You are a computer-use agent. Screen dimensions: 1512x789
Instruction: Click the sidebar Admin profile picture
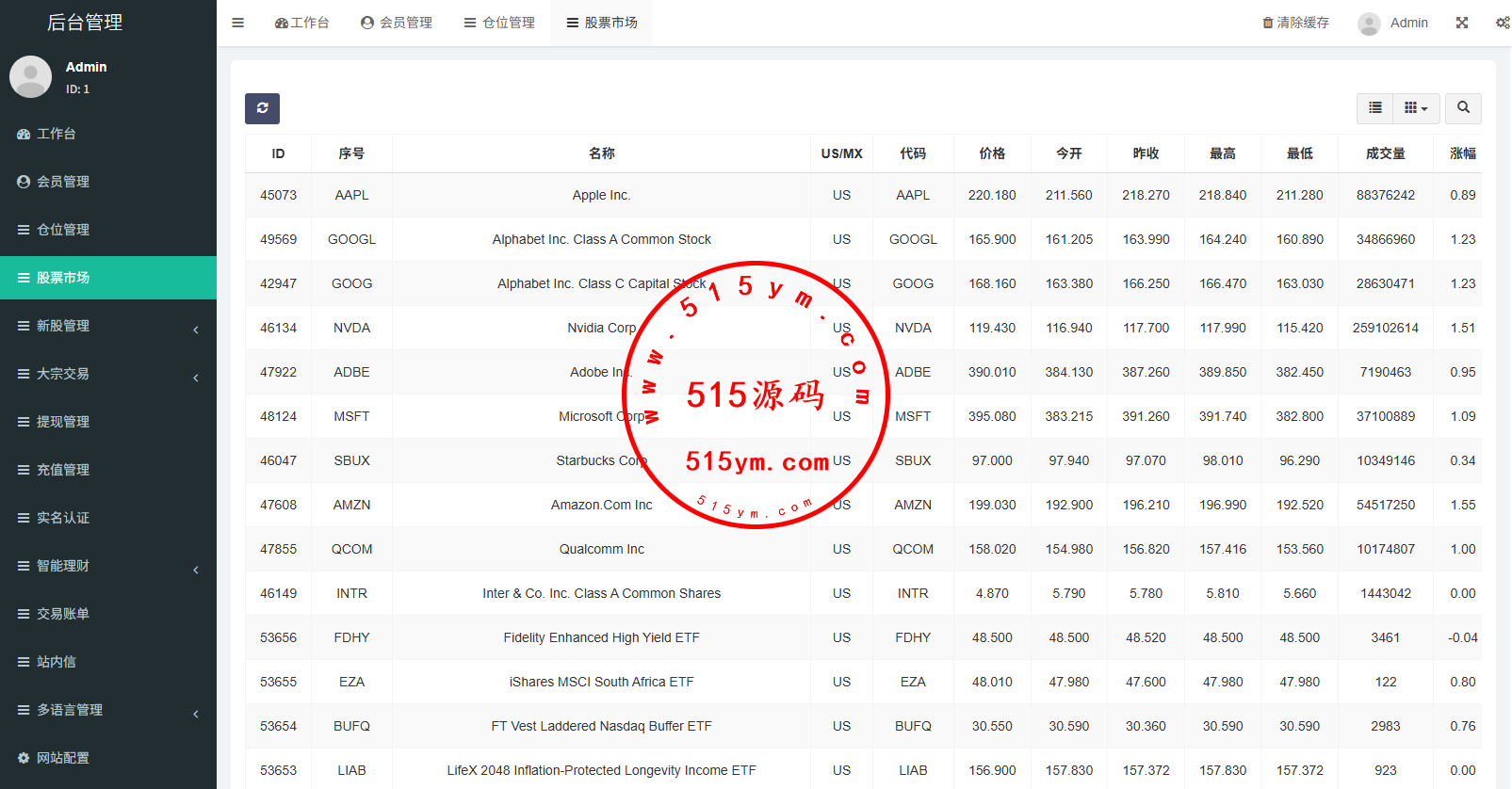(30, 76)
